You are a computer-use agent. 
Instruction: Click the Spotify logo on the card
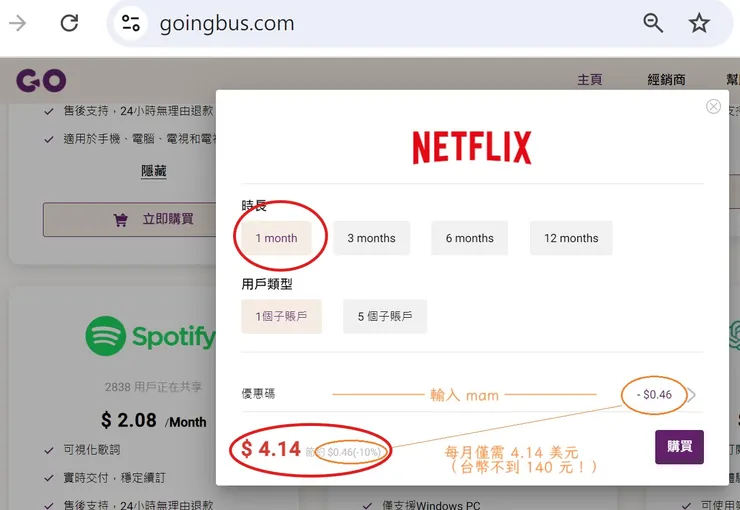[150, 336]
